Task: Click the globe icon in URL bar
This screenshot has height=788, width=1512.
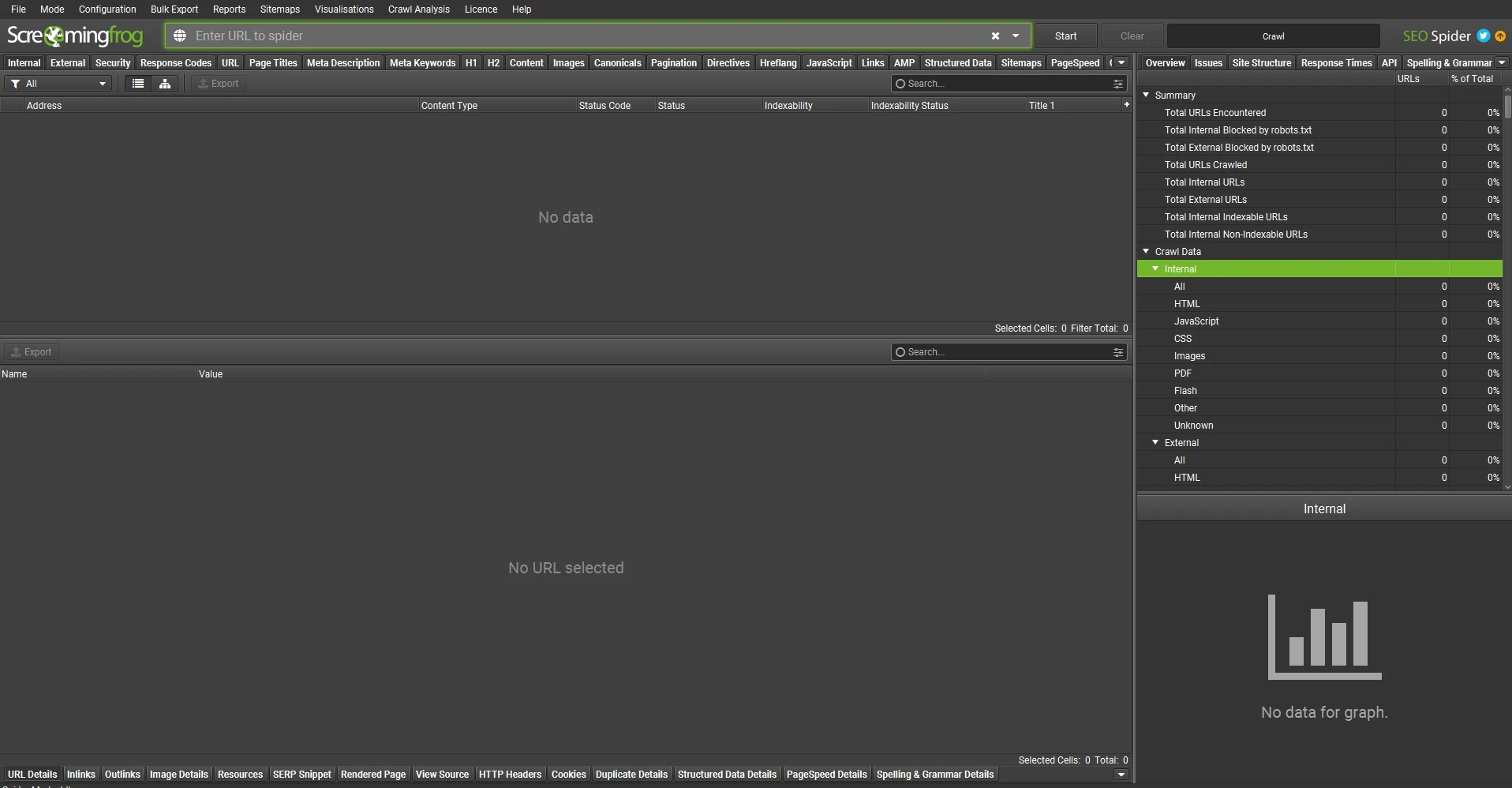Action: (x=180, y=36)
